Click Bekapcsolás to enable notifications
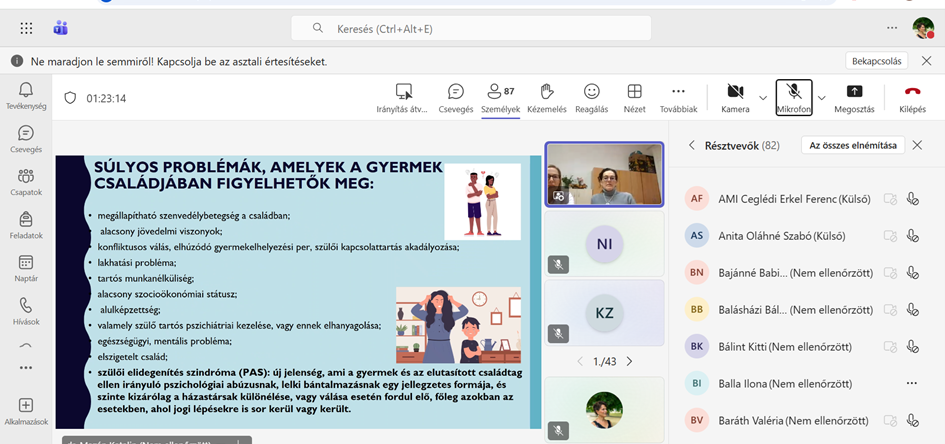The image size is (945, 444). 877,61
